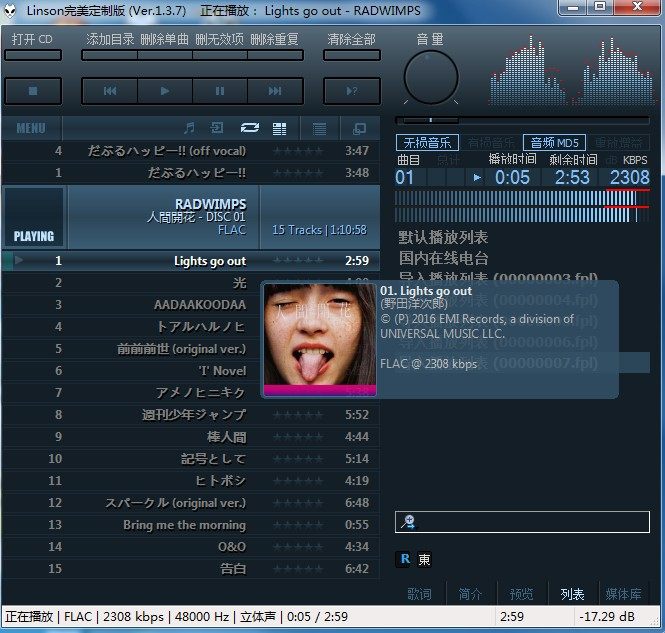
Task: Click the import arrow icon in the playlist toolbar
Action: pyautogui.click(x=217, y=128)
